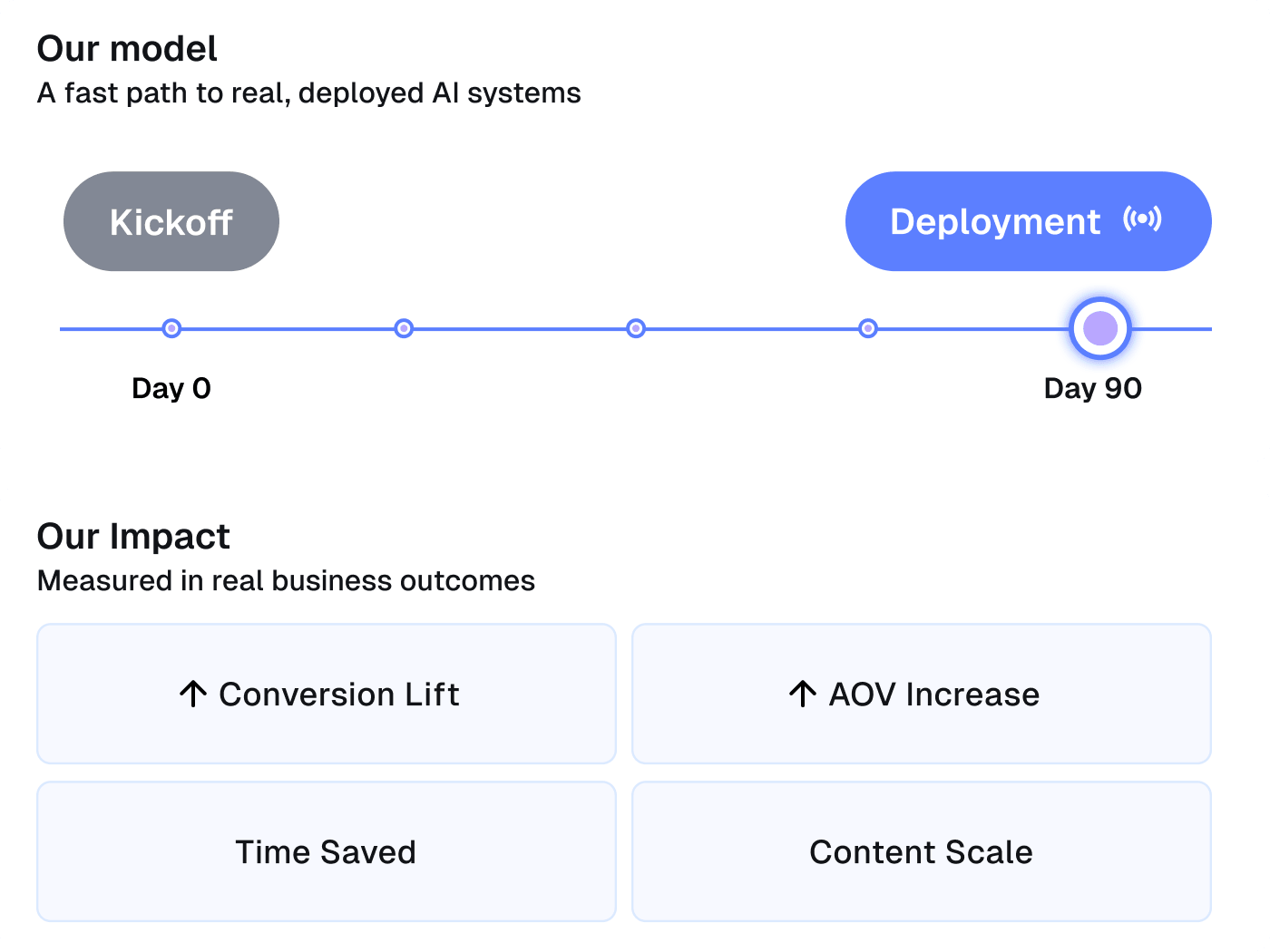Select the Content Scale card
Viewport: 1270px width, 952px height.
click(921, 851)
